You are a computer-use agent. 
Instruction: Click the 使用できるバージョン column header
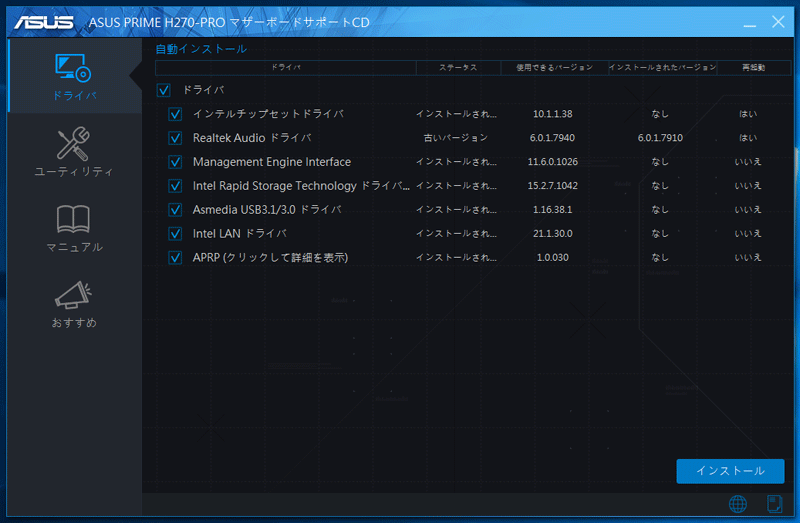[x=555, y=67]
